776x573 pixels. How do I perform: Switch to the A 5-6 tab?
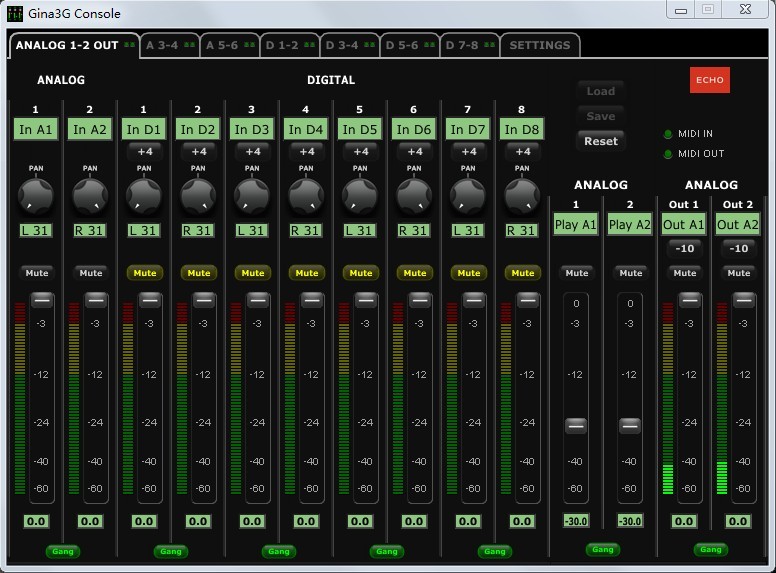point(230,46)
